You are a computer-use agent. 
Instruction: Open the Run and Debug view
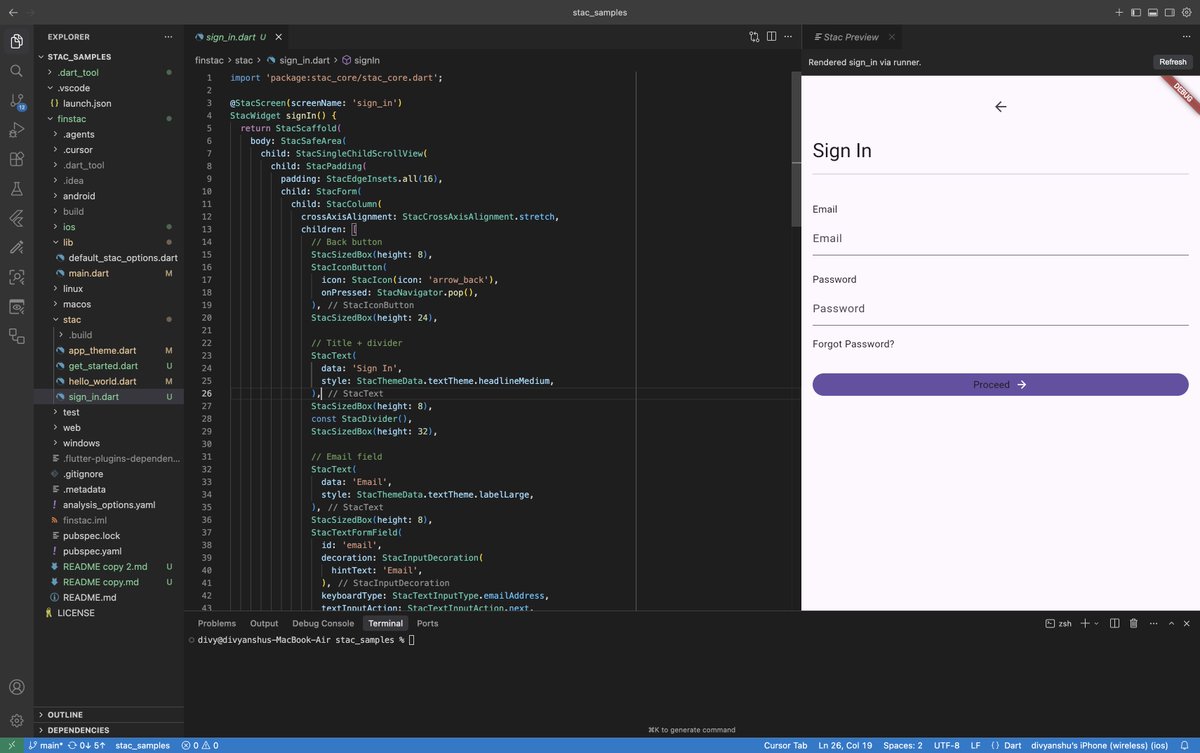[16, 128]
